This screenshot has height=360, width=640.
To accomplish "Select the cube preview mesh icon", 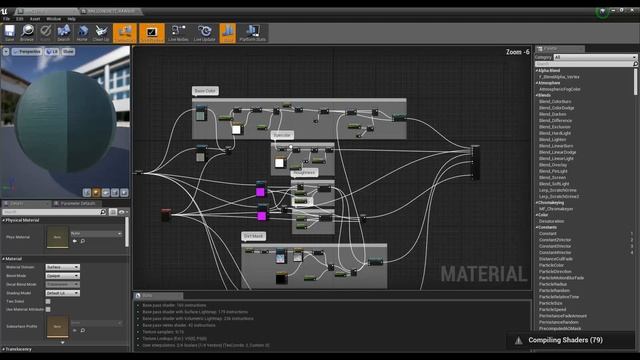I will click(x=115, y=192).
